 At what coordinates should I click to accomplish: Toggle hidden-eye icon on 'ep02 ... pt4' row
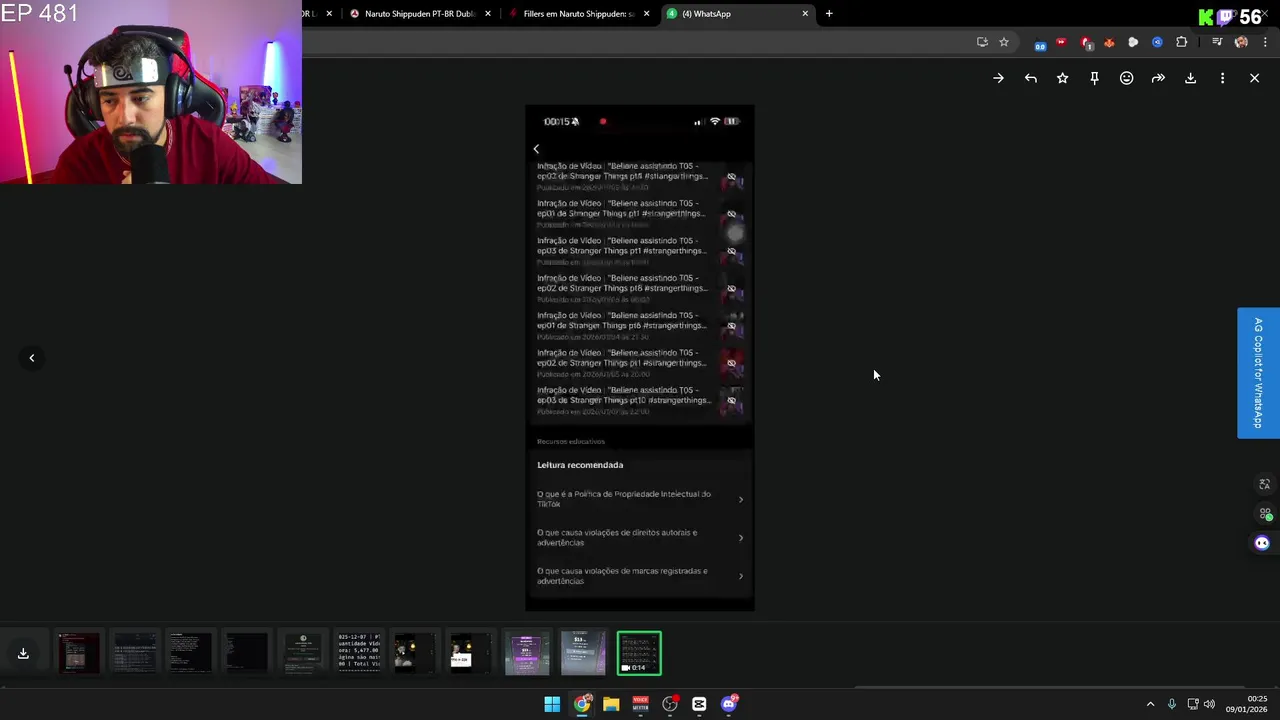tap(731, 177)
